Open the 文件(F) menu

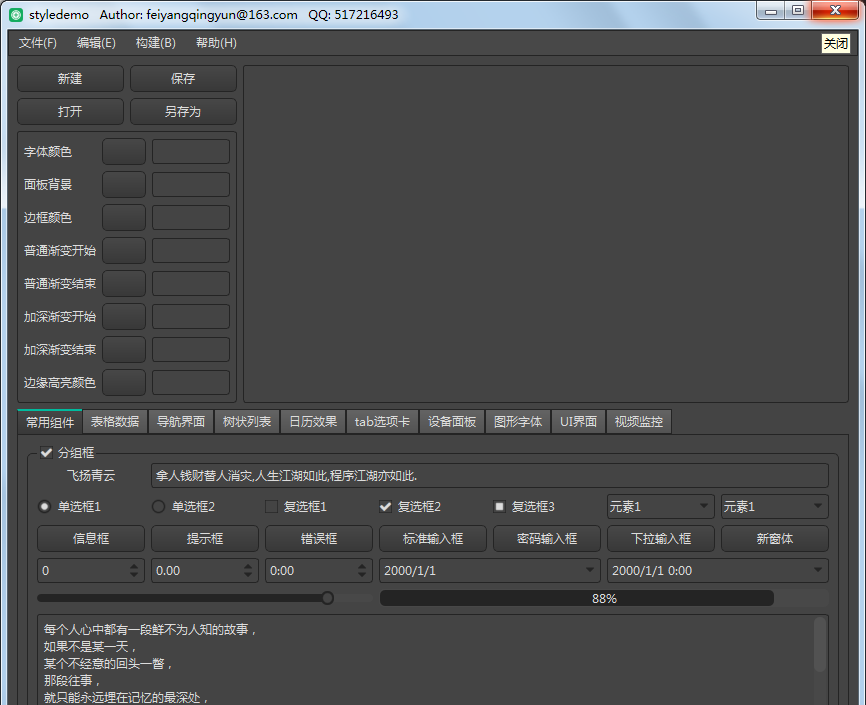click(38, 43)
